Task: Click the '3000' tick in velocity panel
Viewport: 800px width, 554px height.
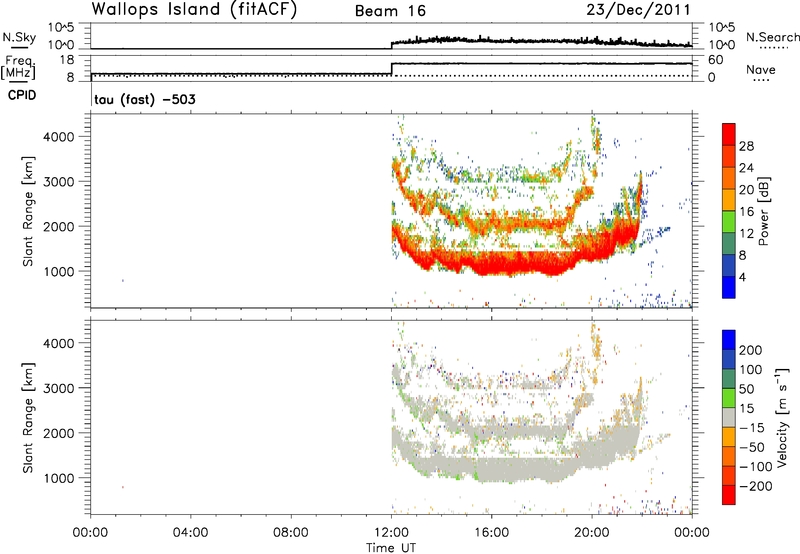Action: point(59,388)
